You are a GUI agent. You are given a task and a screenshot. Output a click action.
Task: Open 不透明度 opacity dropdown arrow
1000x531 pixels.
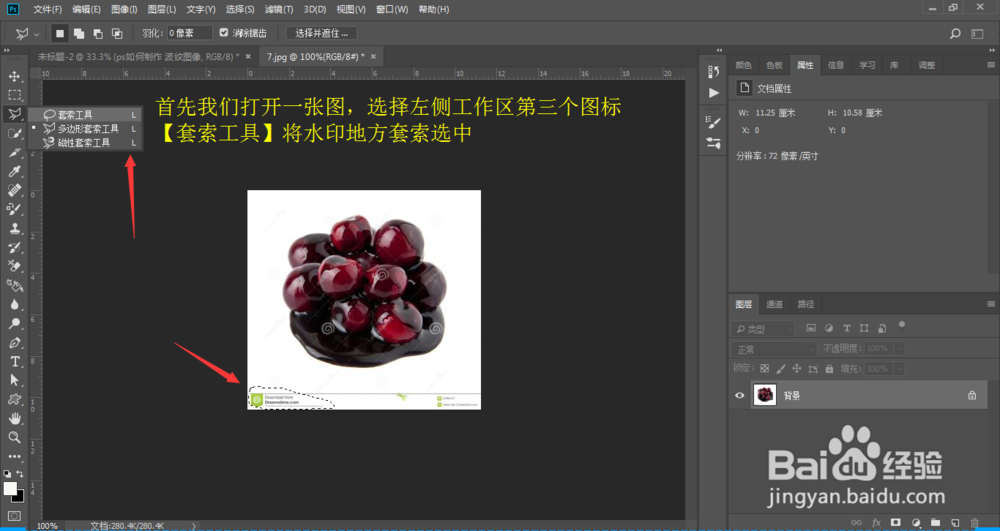click(x=900, y=349)
